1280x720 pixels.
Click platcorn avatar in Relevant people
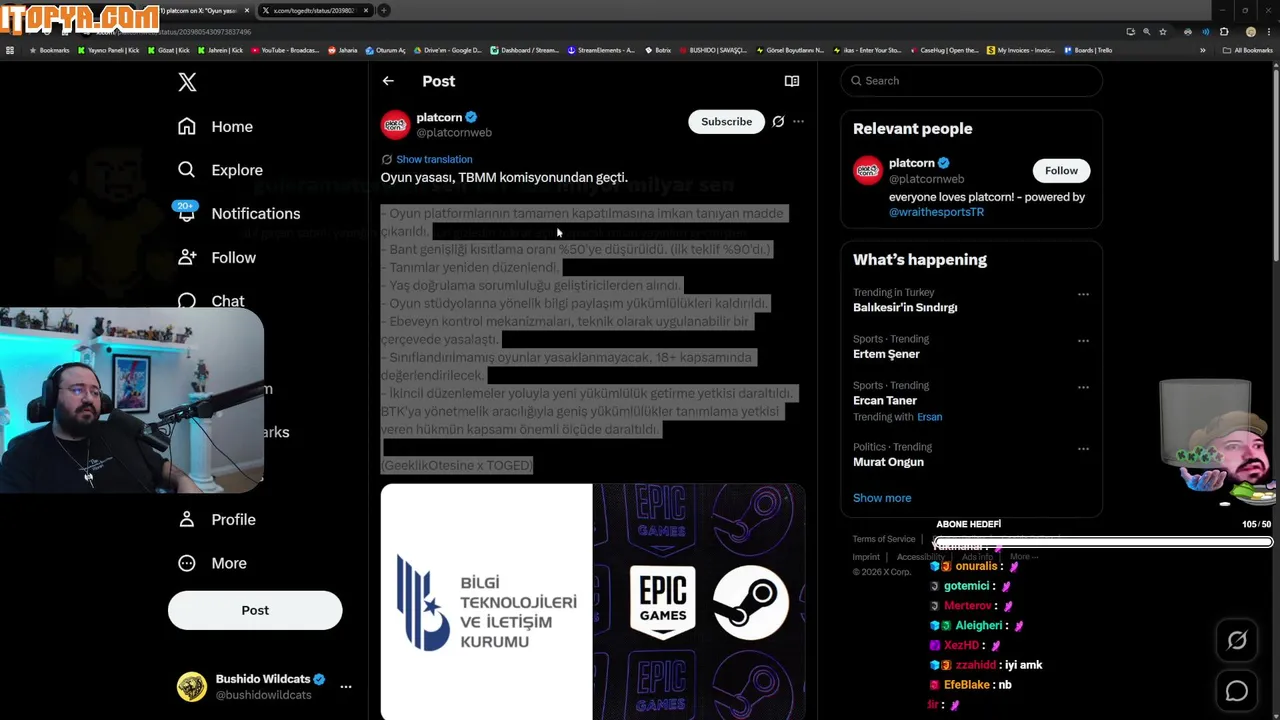coord(867,170)
